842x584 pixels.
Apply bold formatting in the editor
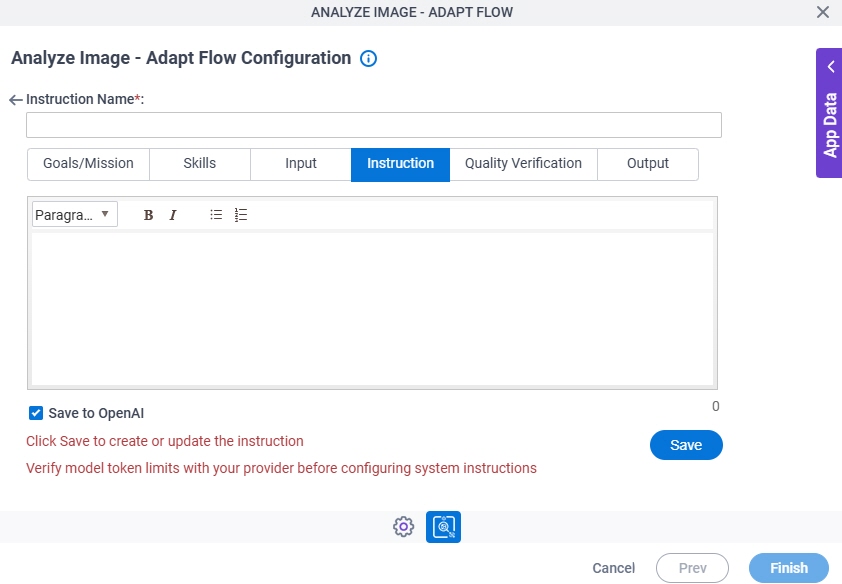(x=149, y=215)
